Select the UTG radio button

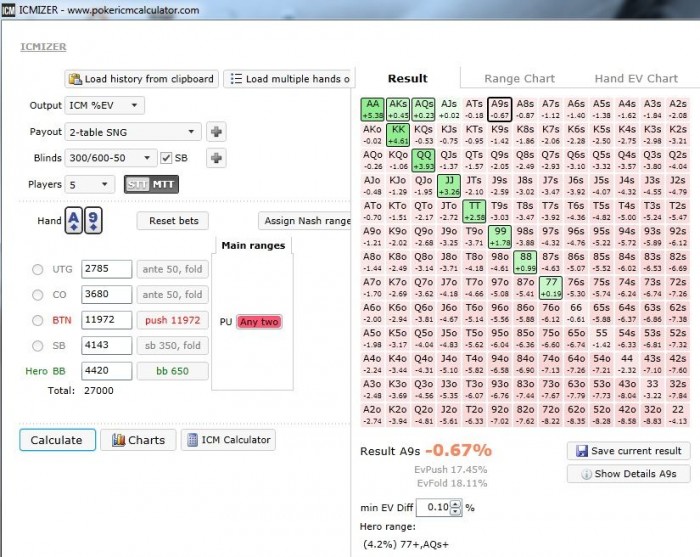coord(38,269)
